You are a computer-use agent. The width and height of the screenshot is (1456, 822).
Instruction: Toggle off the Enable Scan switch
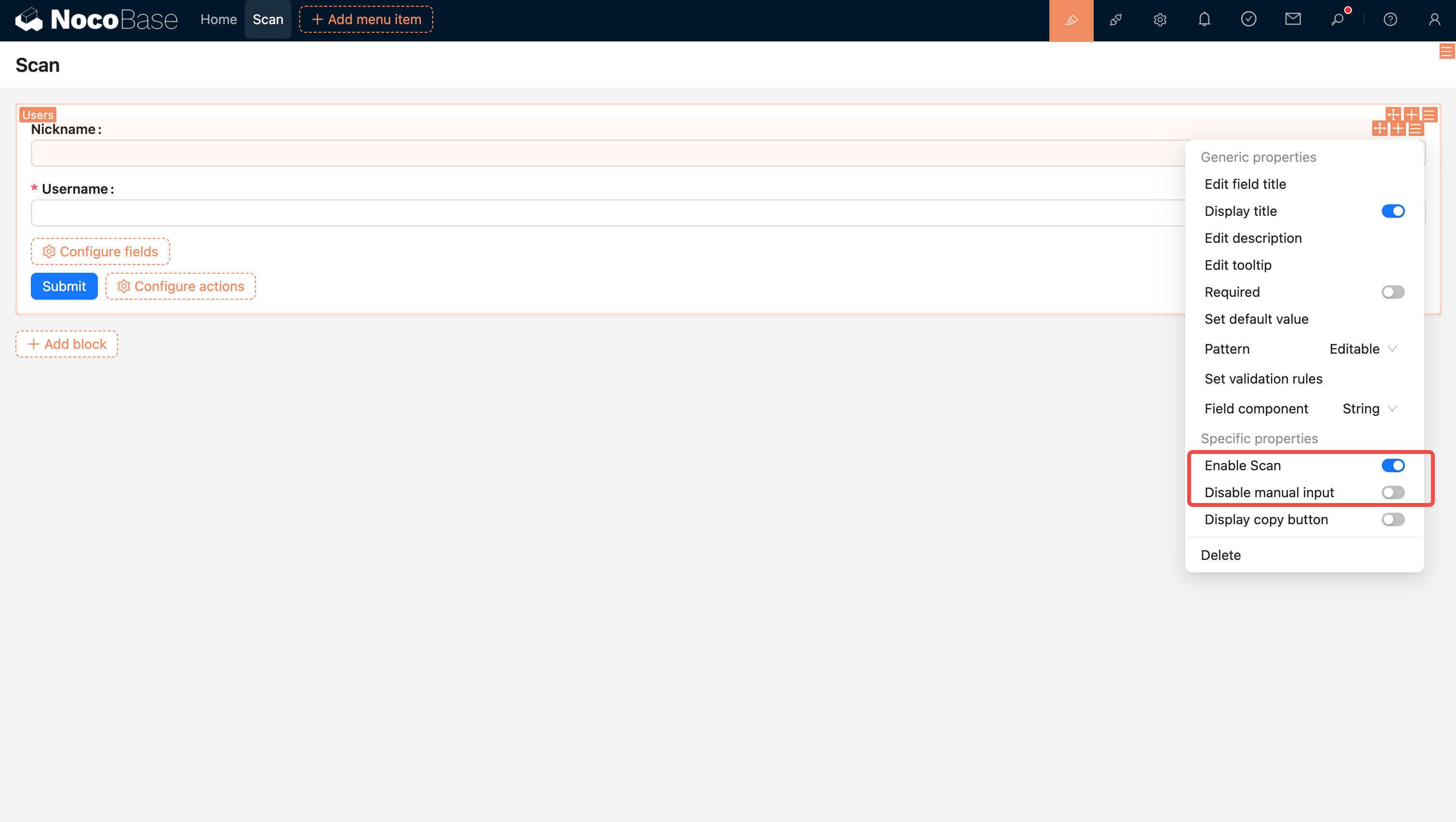click(x=1393, y=465)
